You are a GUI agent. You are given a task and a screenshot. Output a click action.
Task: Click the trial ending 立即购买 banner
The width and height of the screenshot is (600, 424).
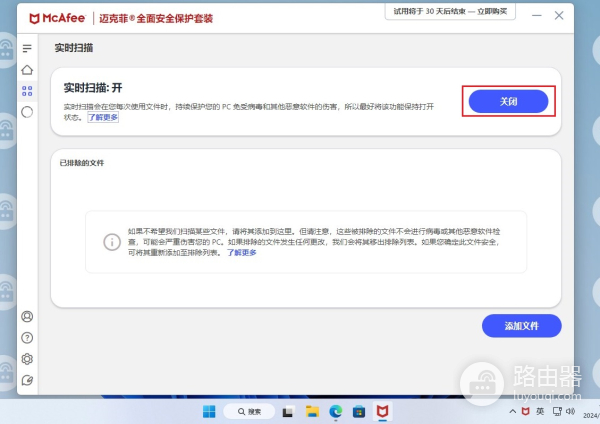450,11
